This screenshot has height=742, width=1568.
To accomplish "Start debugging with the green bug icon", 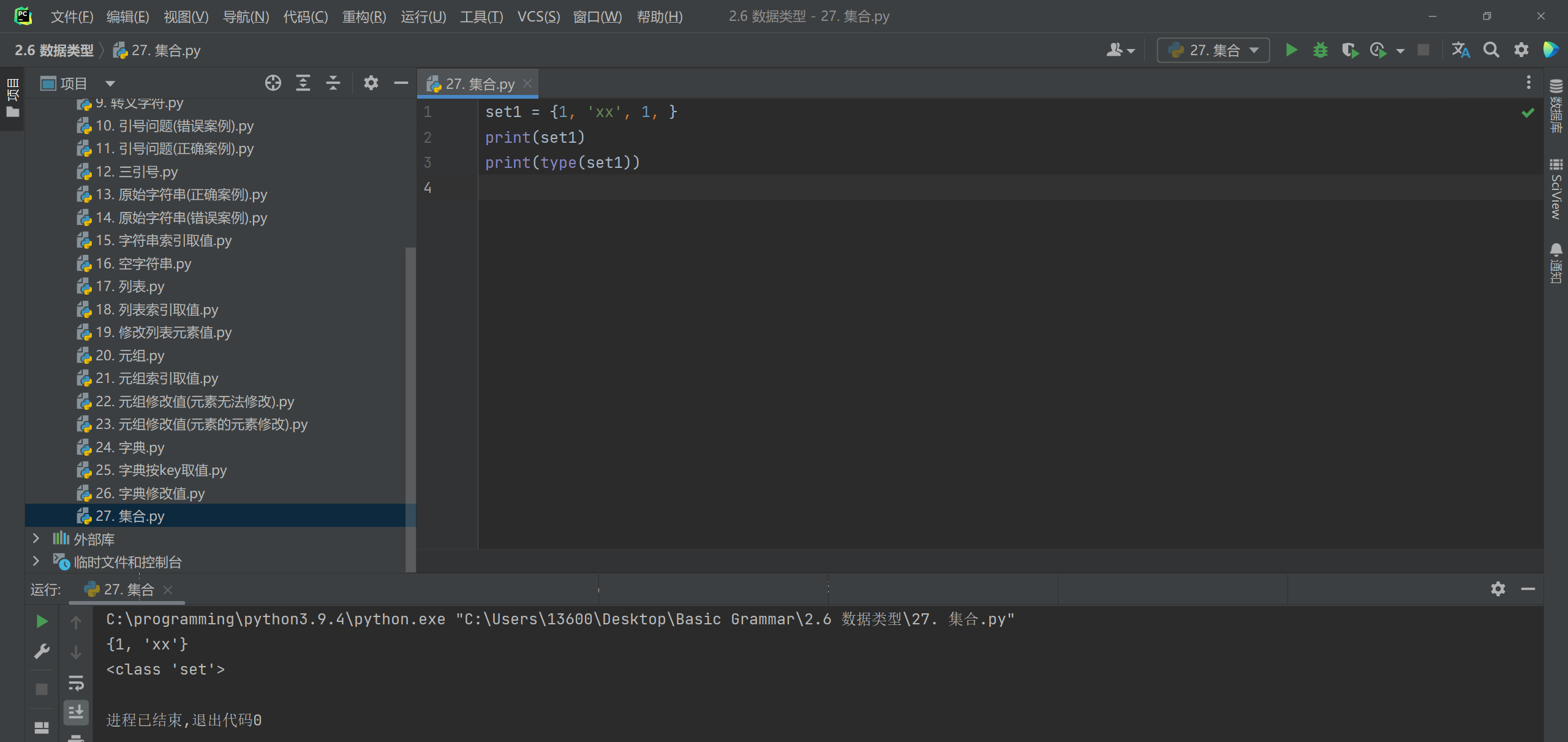I will click(x=1321, y=50).
